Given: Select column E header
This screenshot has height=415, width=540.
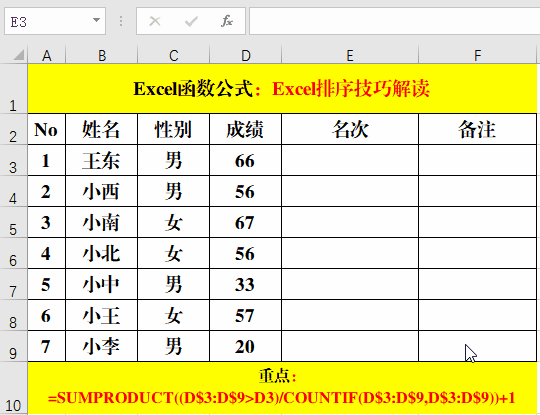Looking at the screenshot, I should coord(350,55).
